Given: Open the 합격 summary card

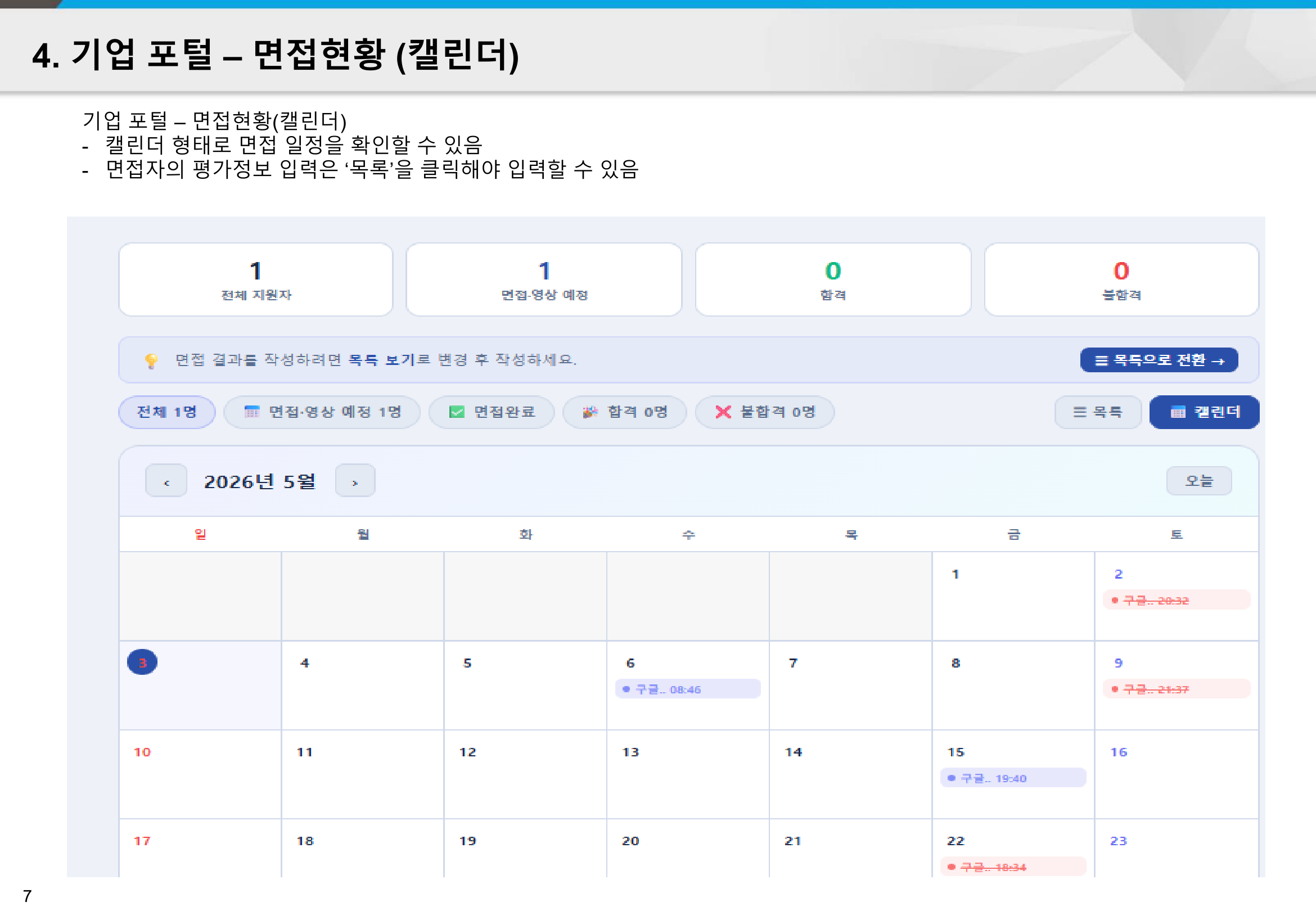Looking at the screenshot, I should coord(833,279).
